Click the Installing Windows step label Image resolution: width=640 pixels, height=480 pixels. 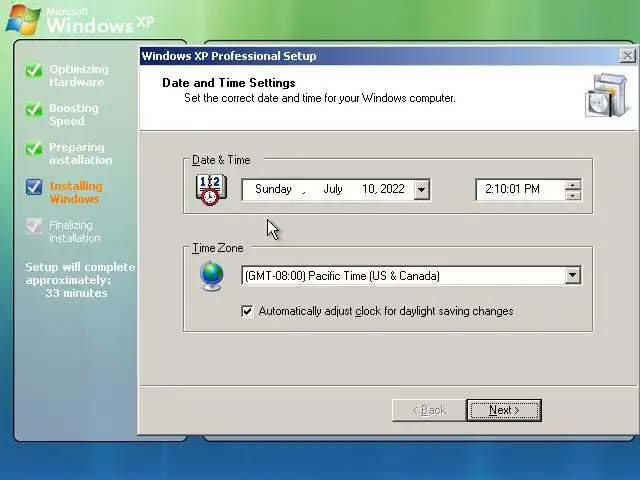tap(76, 192)
